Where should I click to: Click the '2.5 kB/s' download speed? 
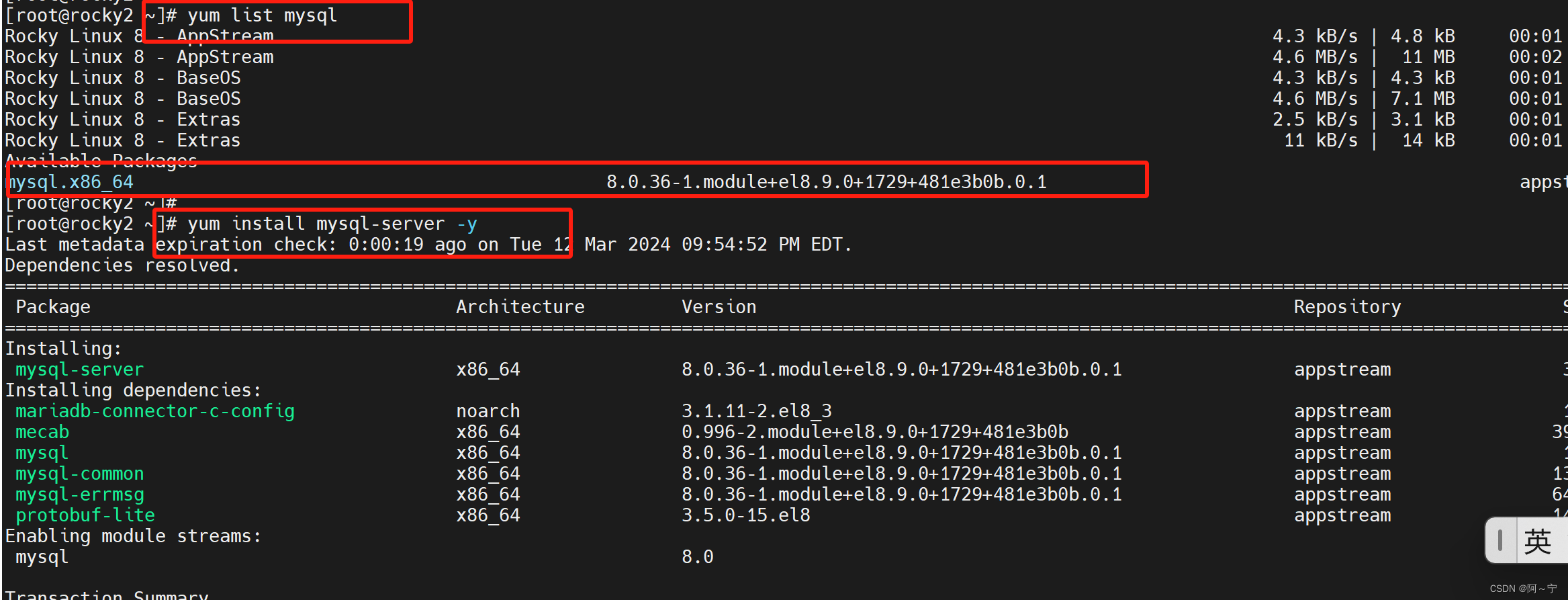click(x=1315, y=120)
